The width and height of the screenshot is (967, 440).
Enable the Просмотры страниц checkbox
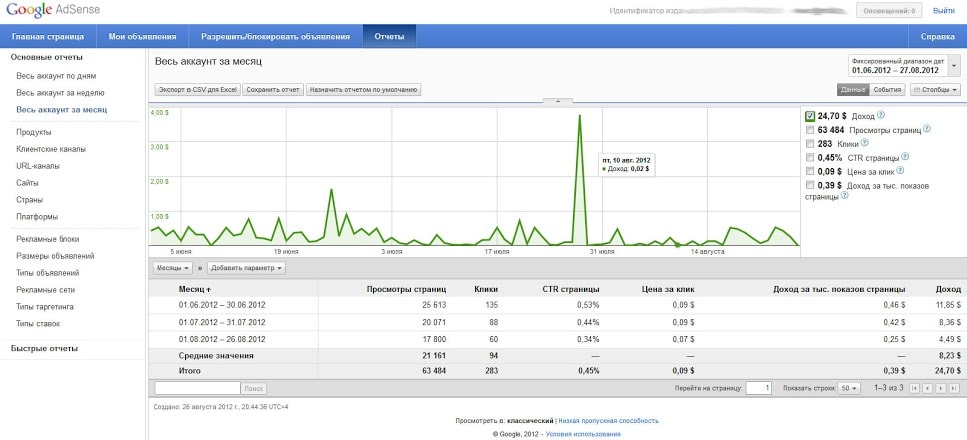(810, 130)
